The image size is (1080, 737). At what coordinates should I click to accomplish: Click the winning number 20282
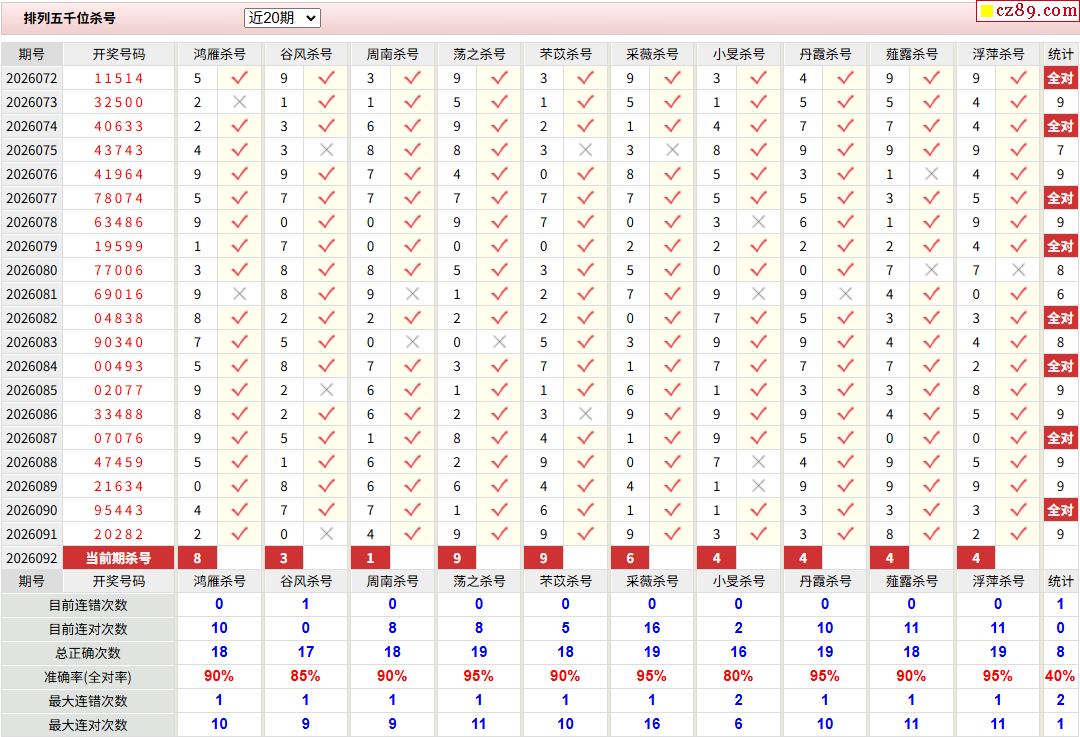tap(118, 534)
